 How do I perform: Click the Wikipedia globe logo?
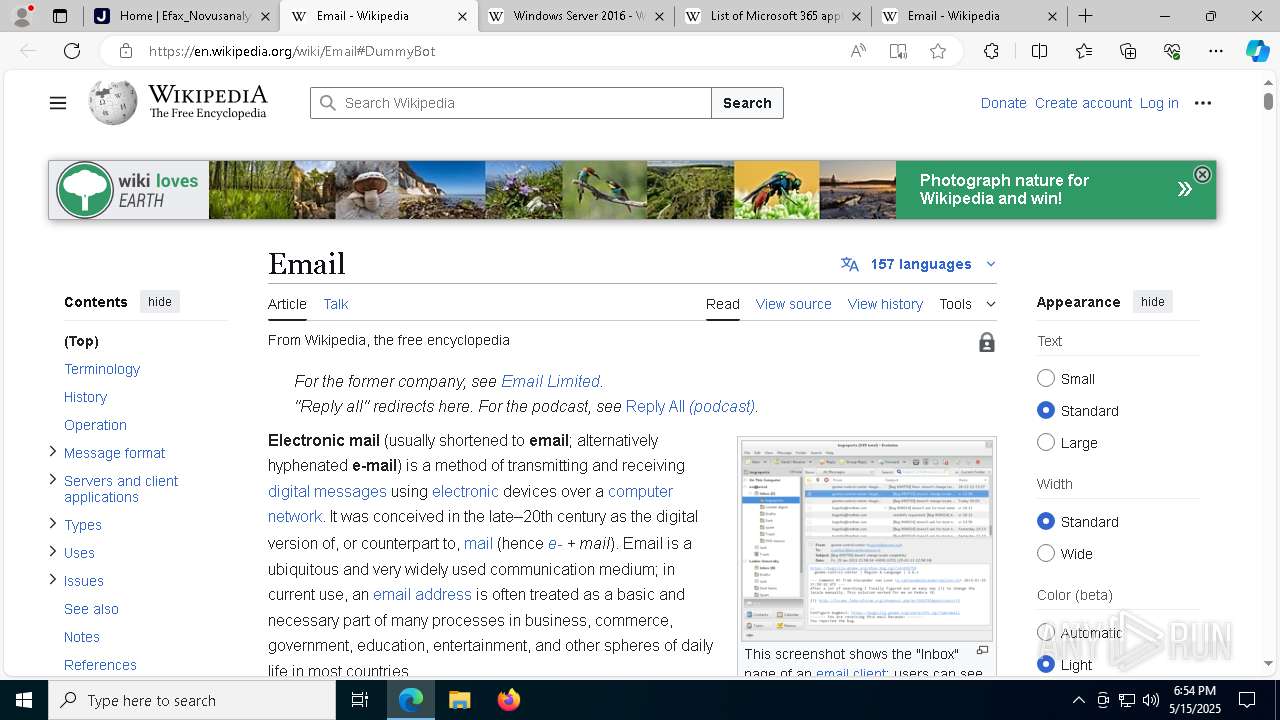113,103
